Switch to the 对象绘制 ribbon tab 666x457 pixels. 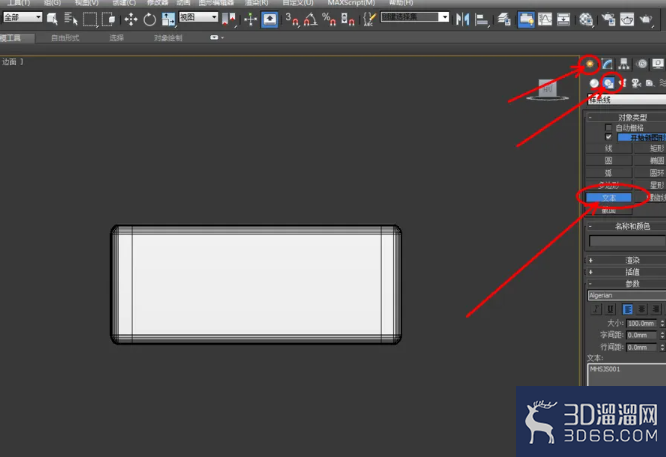click(168, 38)
